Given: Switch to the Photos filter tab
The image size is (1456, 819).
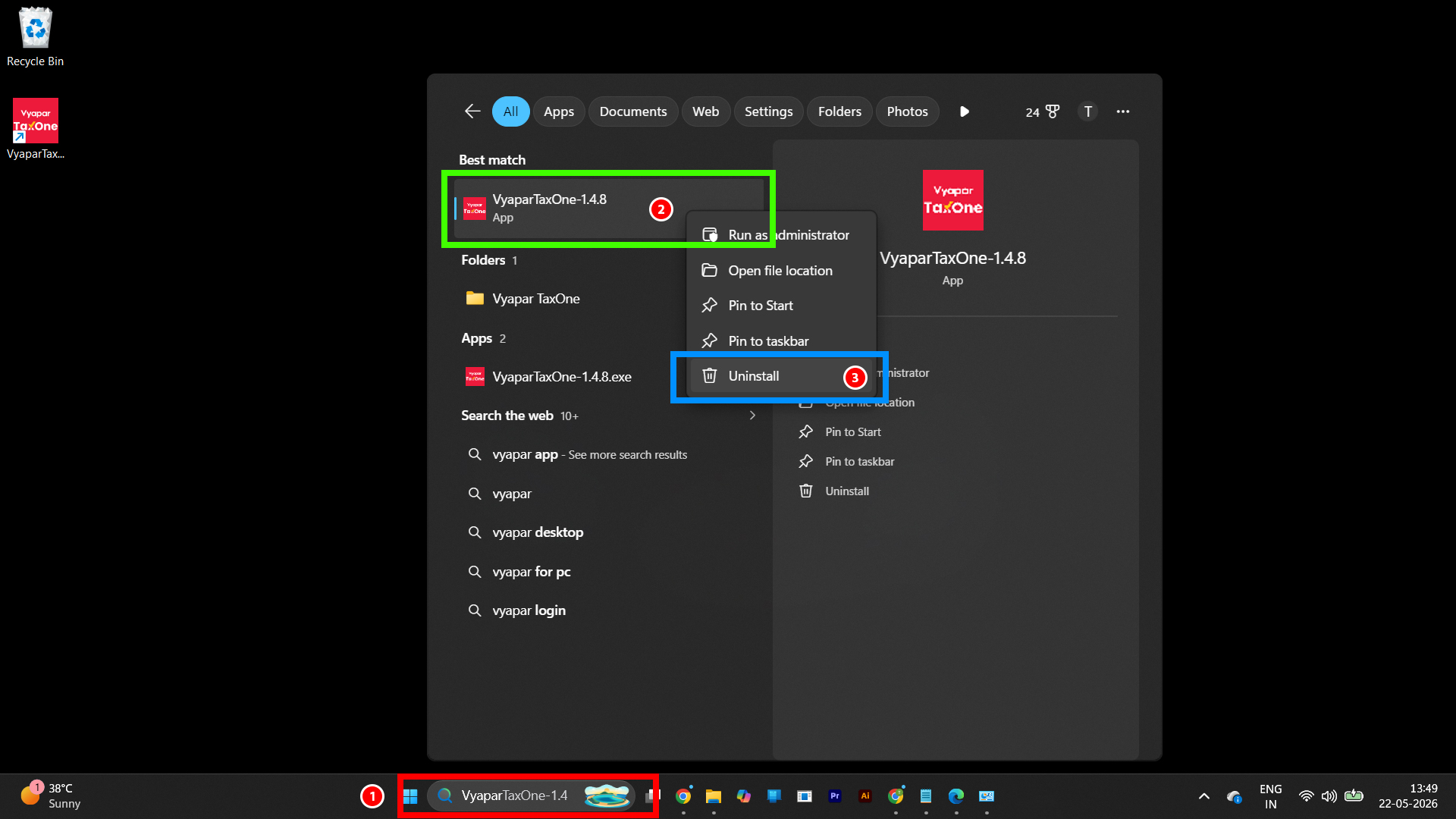Looking at the screenshot, I should pyautogui.click(x=907, y=111).
